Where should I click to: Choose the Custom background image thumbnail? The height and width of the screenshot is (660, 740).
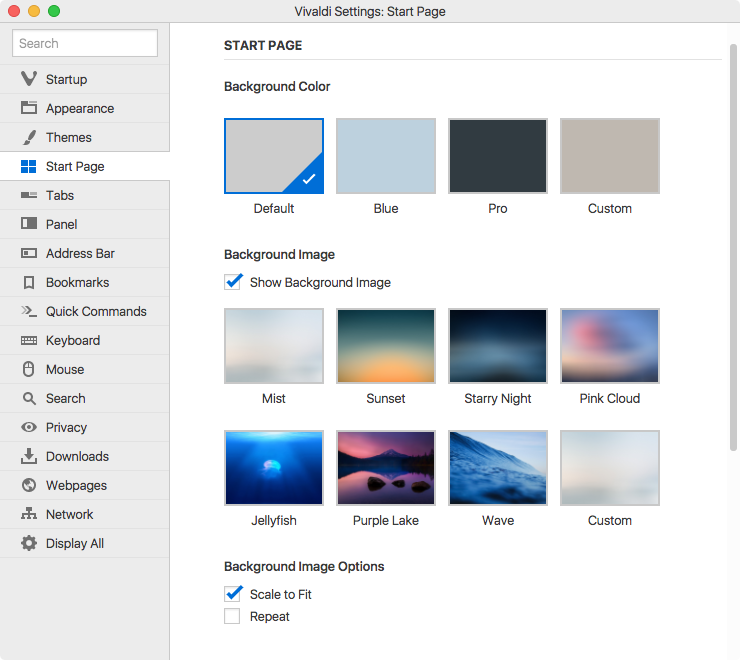(609, 468)
